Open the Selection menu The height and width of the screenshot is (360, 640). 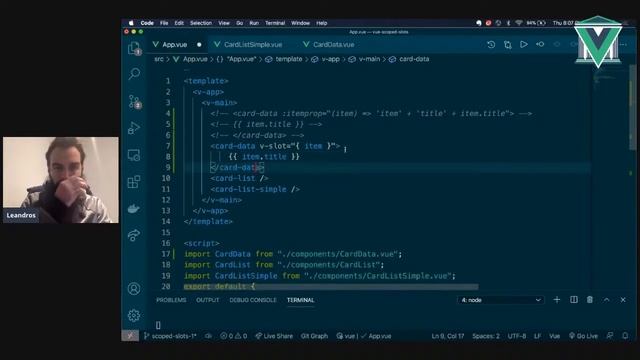[201, 23]
